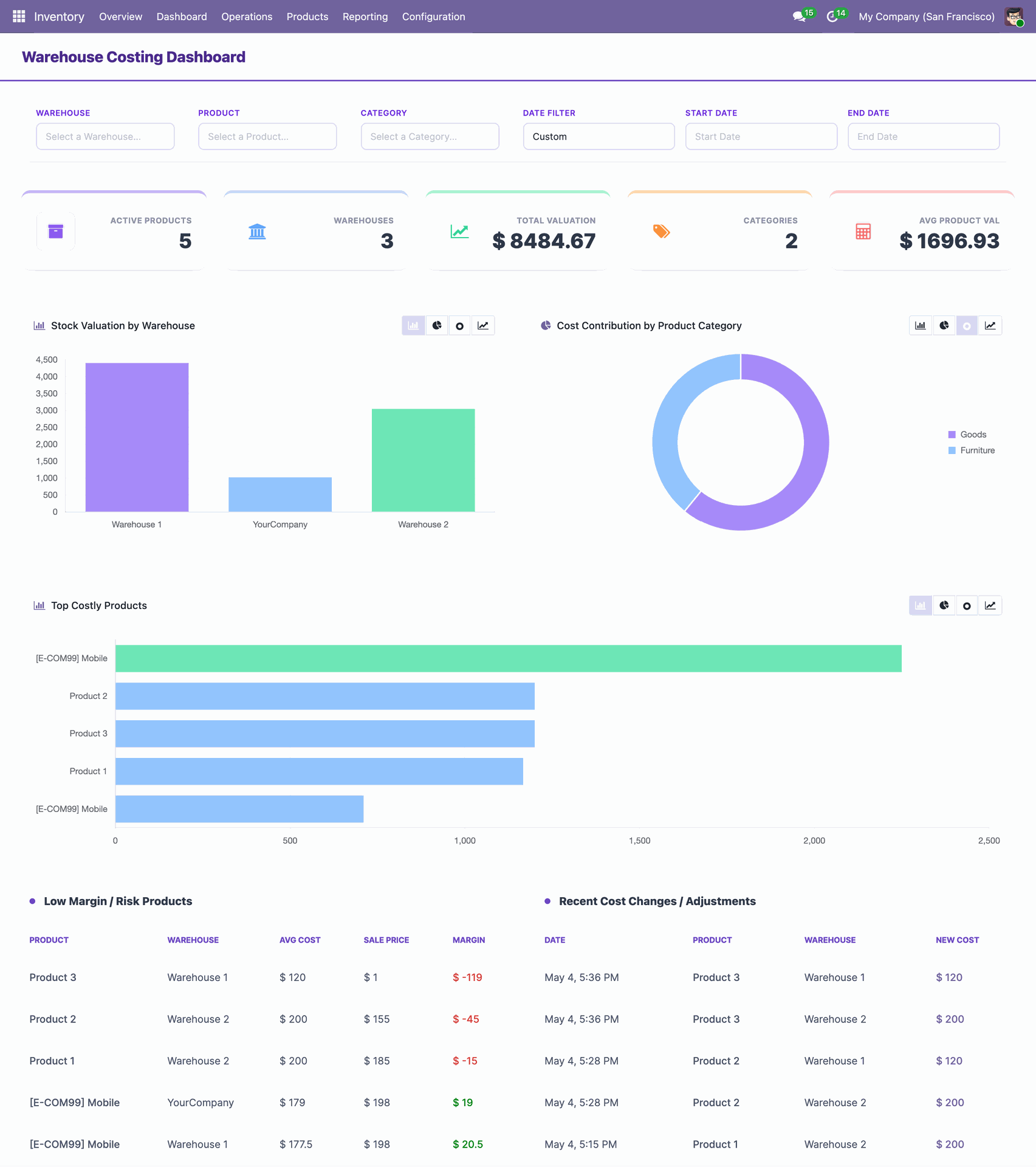Viewport: 1036px width, 1167px height.
Task: Click the user avatar in the top bar
Action: (x=1014, y=16)
